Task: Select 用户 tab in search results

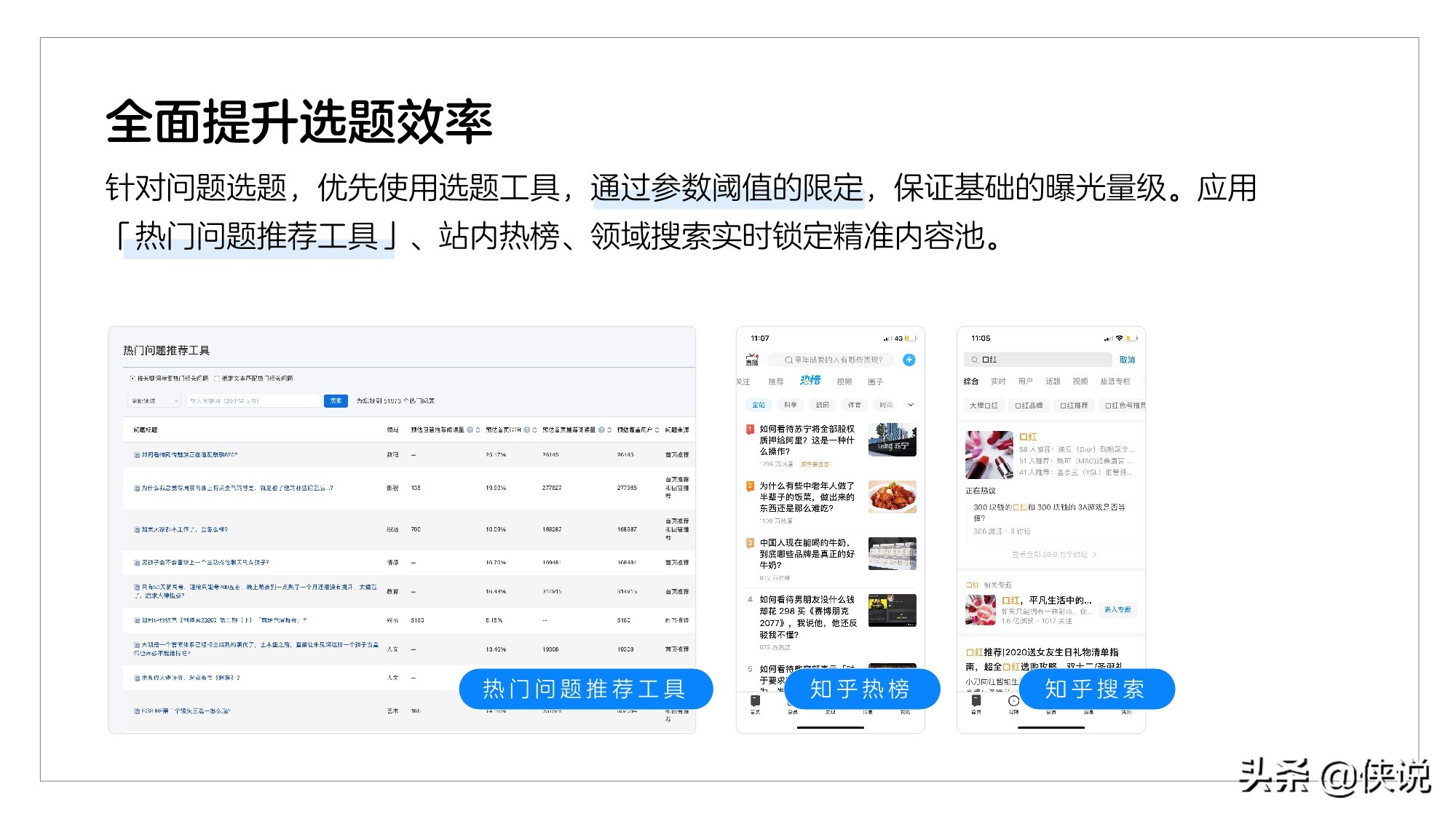Action: (1025, 381)
